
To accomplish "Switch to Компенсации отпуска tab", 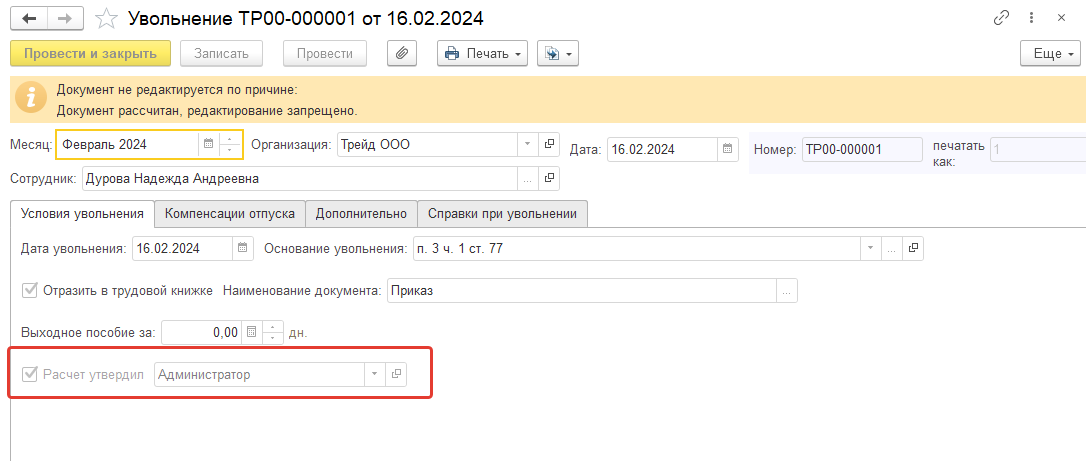I will coord(230,214).
